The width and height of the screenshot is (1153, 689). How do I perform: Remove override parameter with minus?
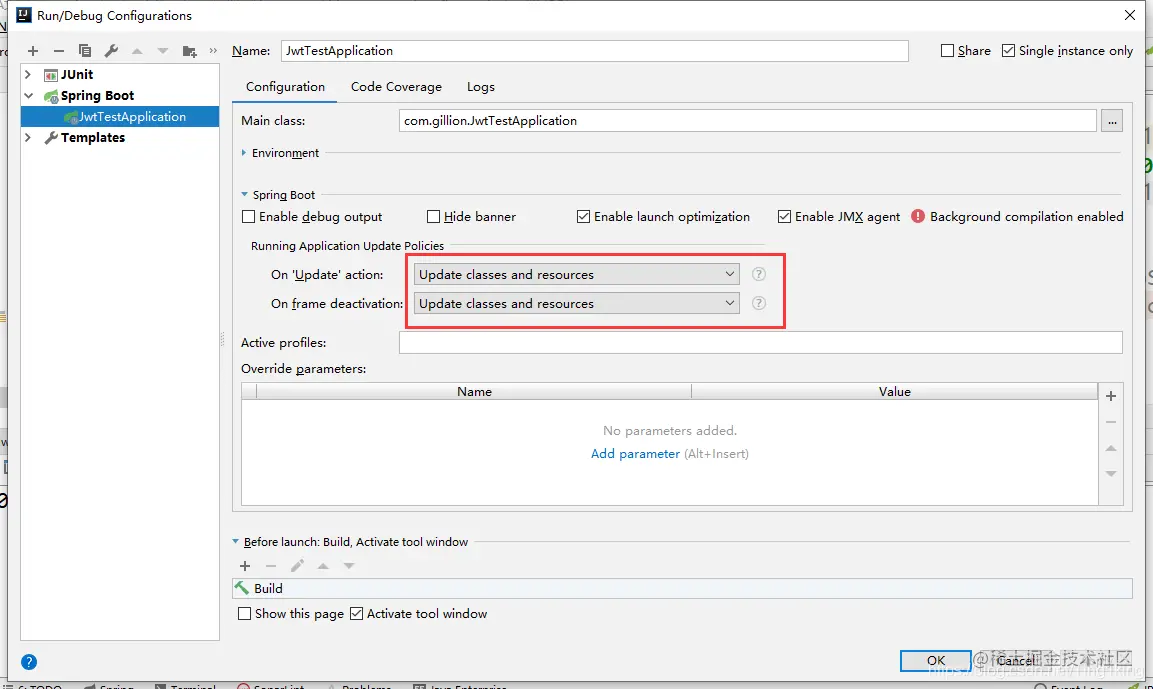1111,422
